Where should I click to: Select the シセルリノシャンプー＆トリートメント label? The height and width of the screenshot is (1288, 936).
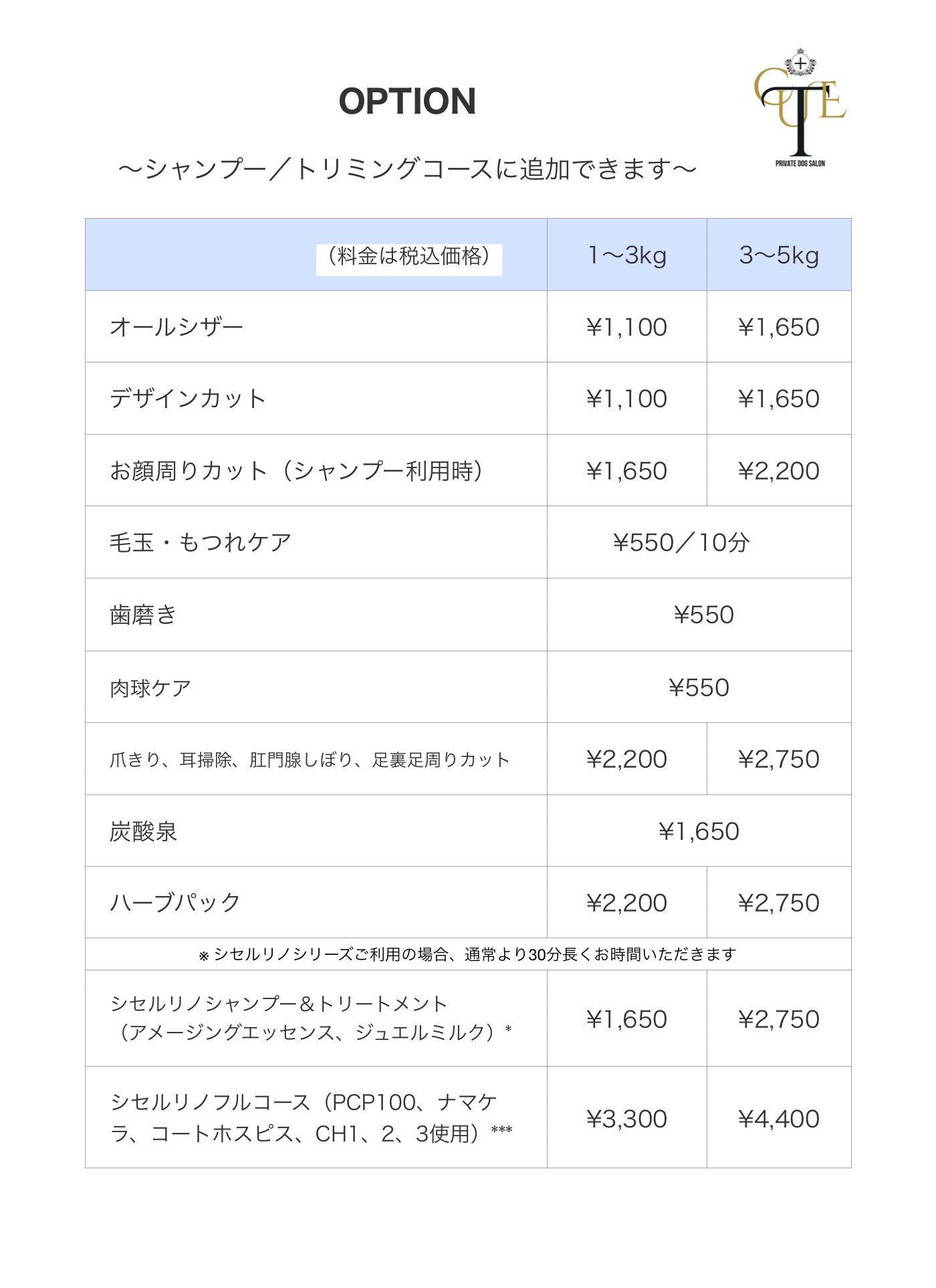311,1018
